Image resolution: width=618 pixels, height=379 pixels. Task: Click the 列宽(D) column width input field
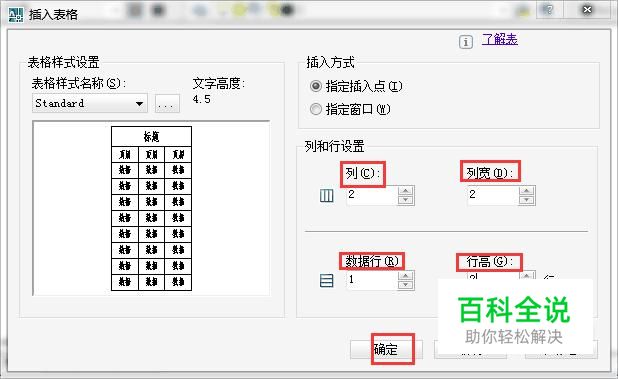pyautogui.click(x=493, y=195)
